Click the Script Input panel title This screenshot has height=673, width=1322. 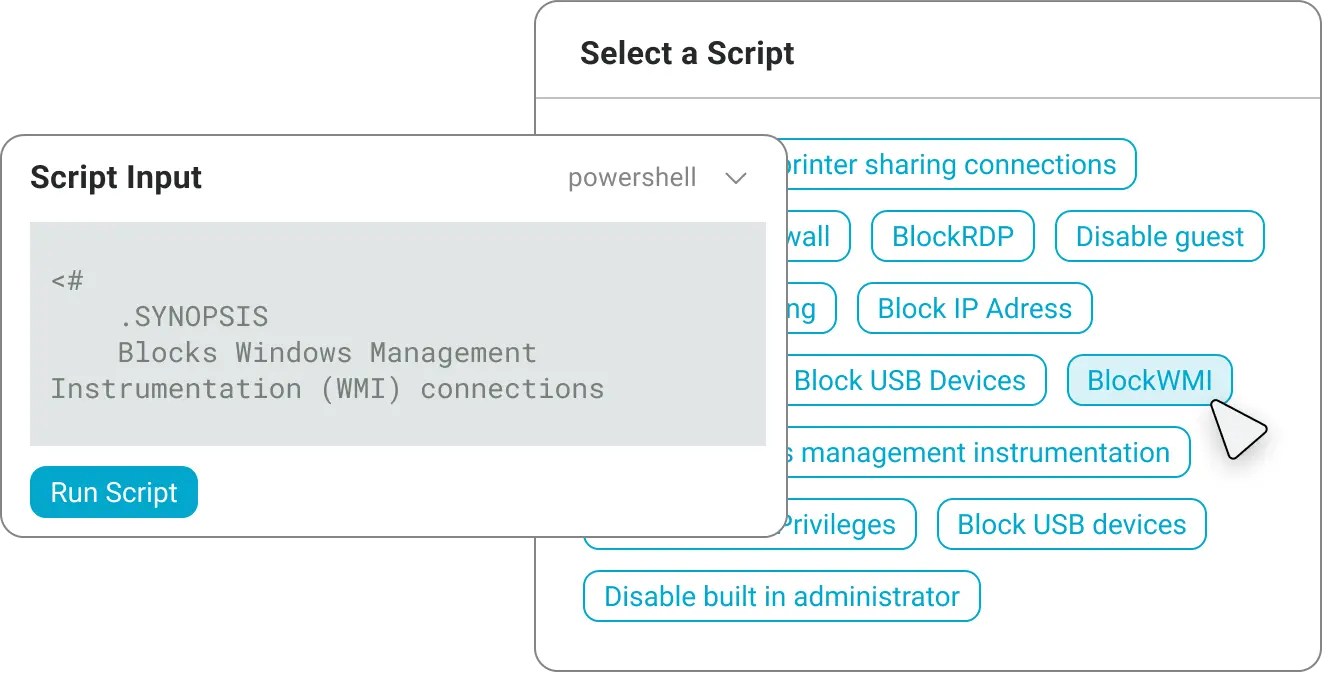tap(116, 178)
